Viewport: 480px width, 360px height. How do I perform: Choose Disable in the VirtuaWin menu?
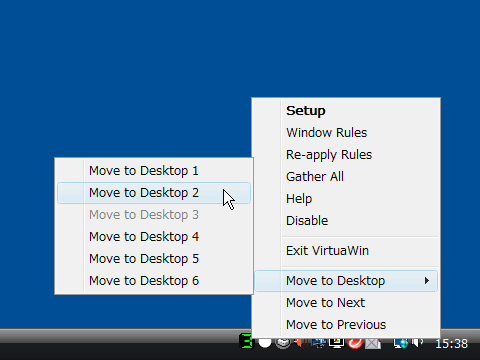click(346, 221)
